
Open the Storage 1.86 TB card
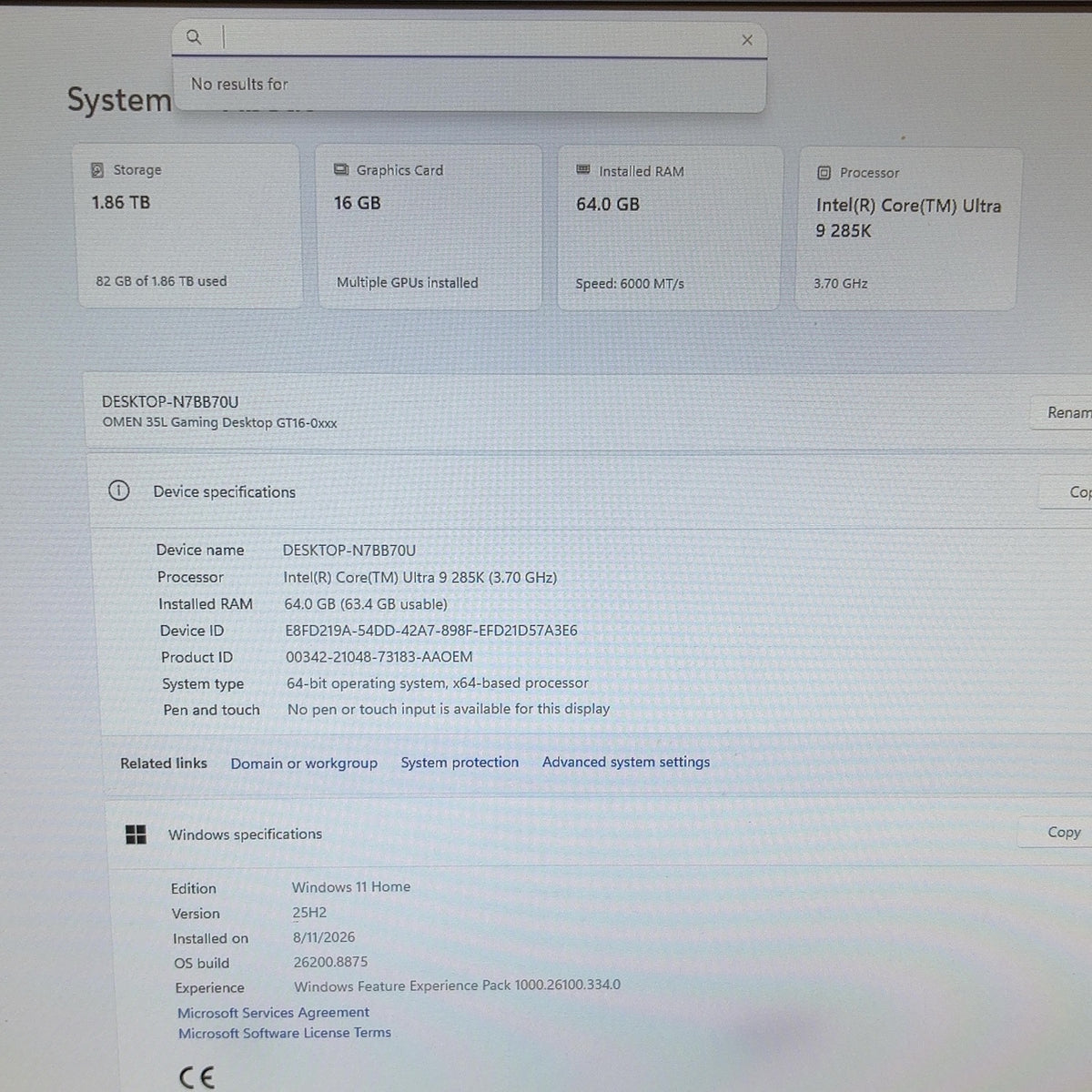[187, 227]
